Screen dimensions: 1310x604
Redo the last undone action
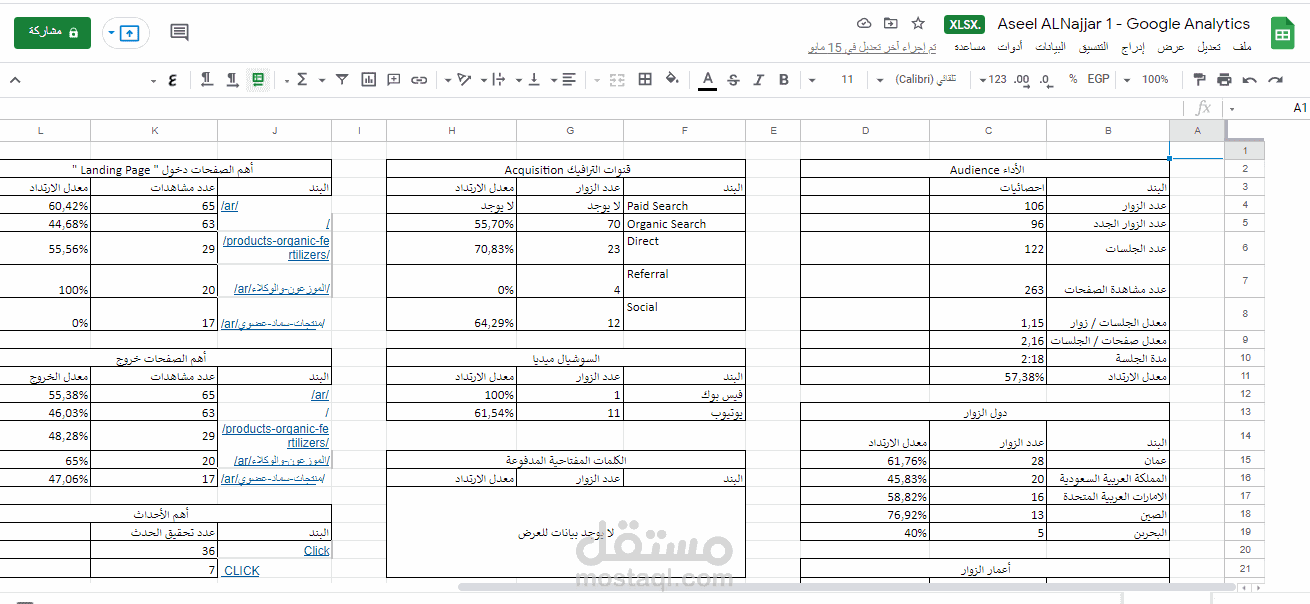[x=1249, y=79]
